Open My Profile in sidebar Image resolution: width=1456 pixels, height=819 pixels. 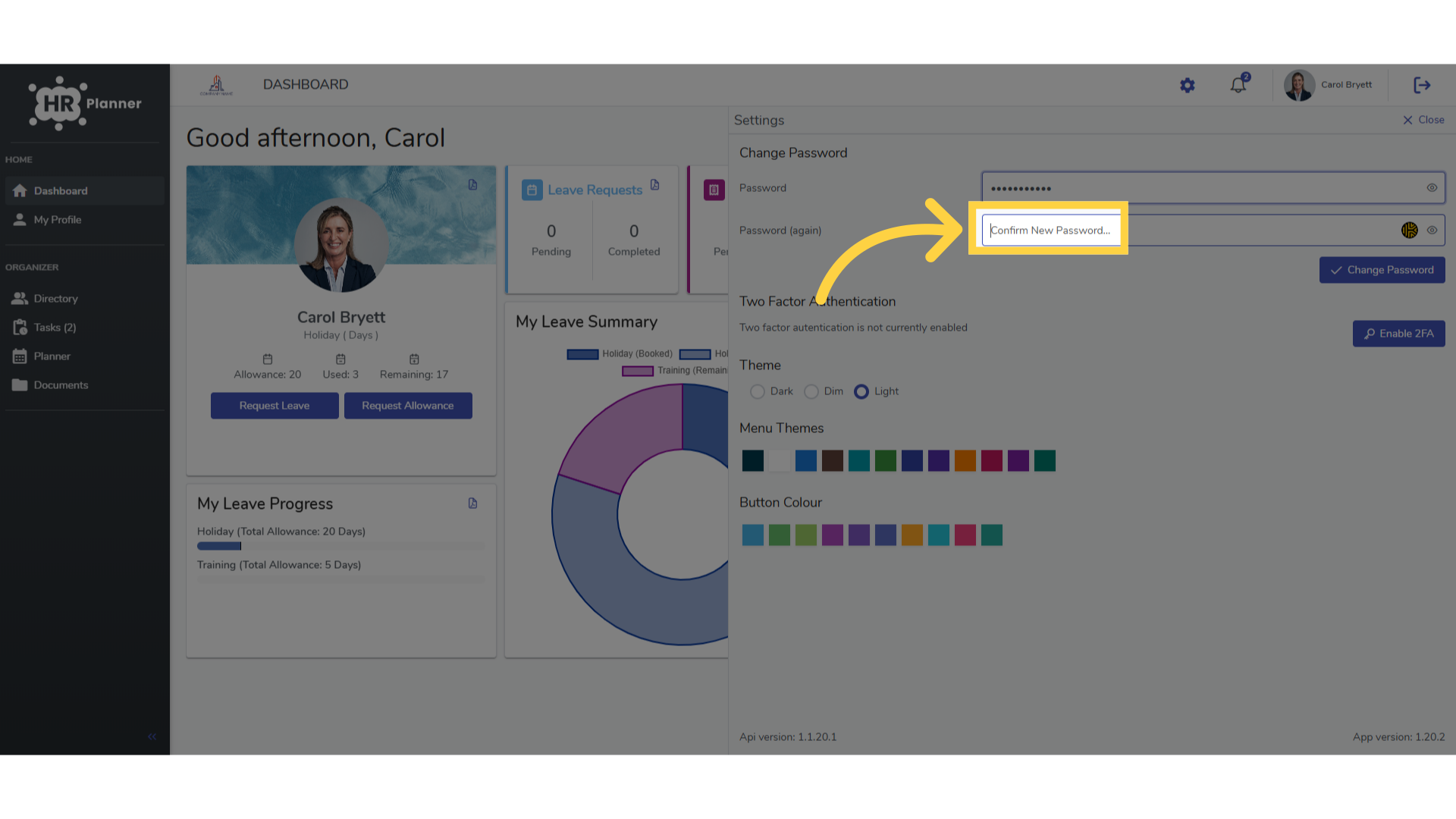pos(84,220)
